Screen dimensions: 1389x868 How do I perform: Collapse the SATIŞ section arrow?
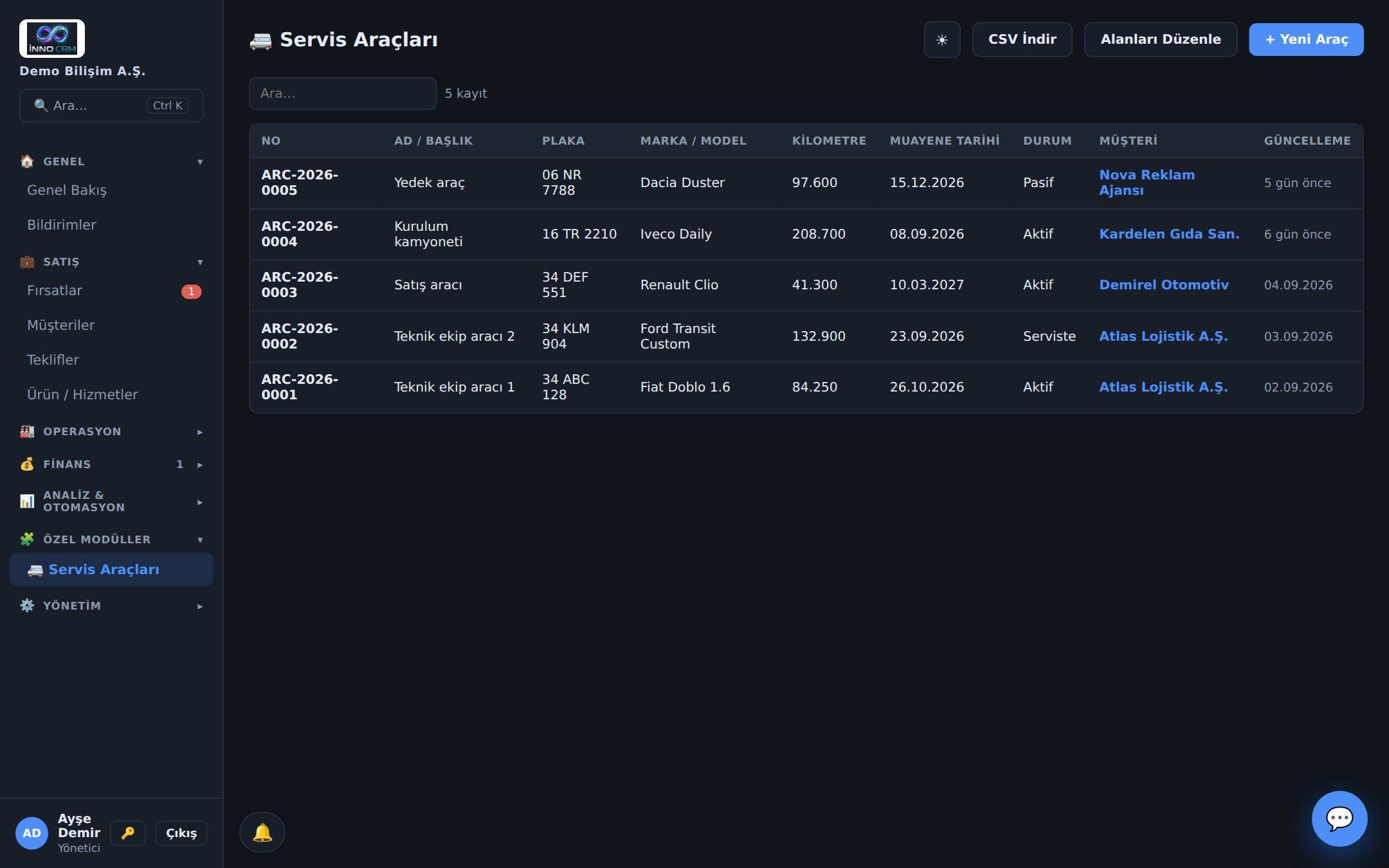(x=200, y=262)
